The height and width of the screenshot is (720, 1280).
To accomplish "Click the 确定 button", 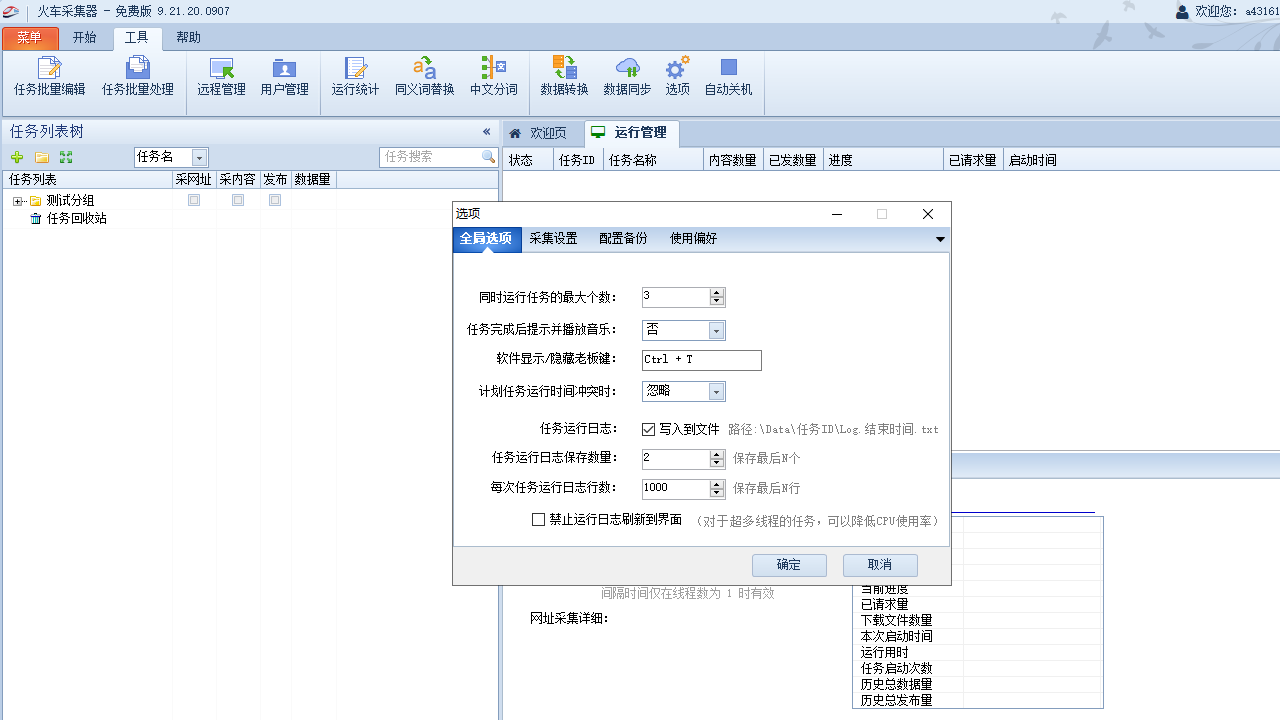I will (788, 565).
